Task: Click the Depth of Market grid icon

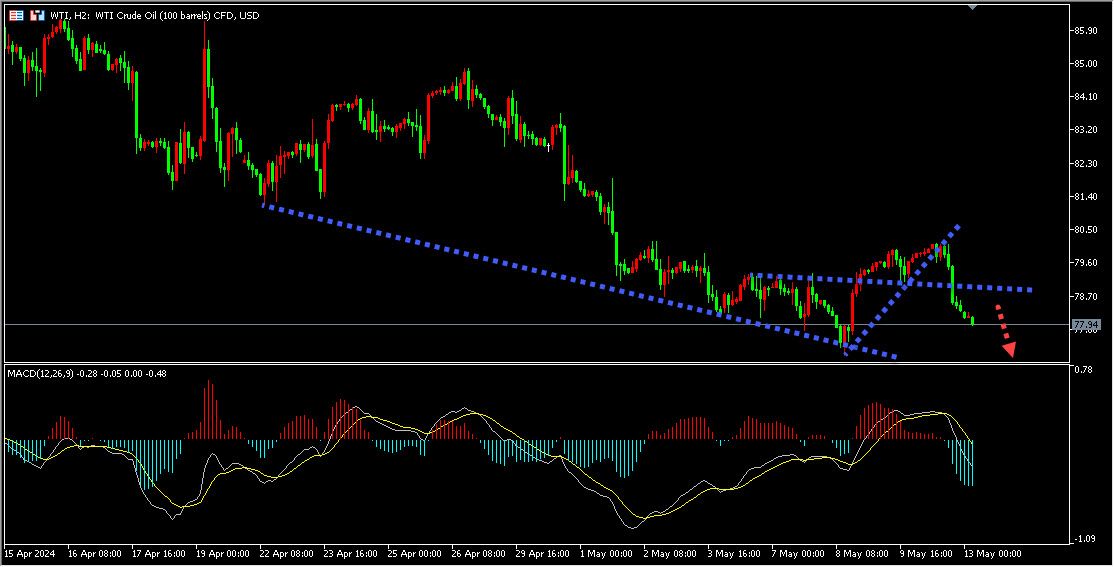Action: (x=16, y=15)
